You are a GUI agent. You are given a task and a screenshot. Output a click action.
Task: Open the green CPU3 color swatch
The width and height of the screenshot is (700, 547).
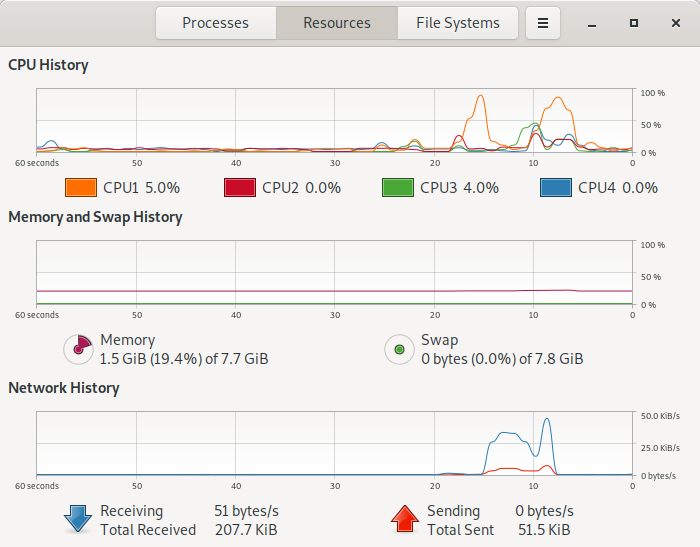point(397,187)
